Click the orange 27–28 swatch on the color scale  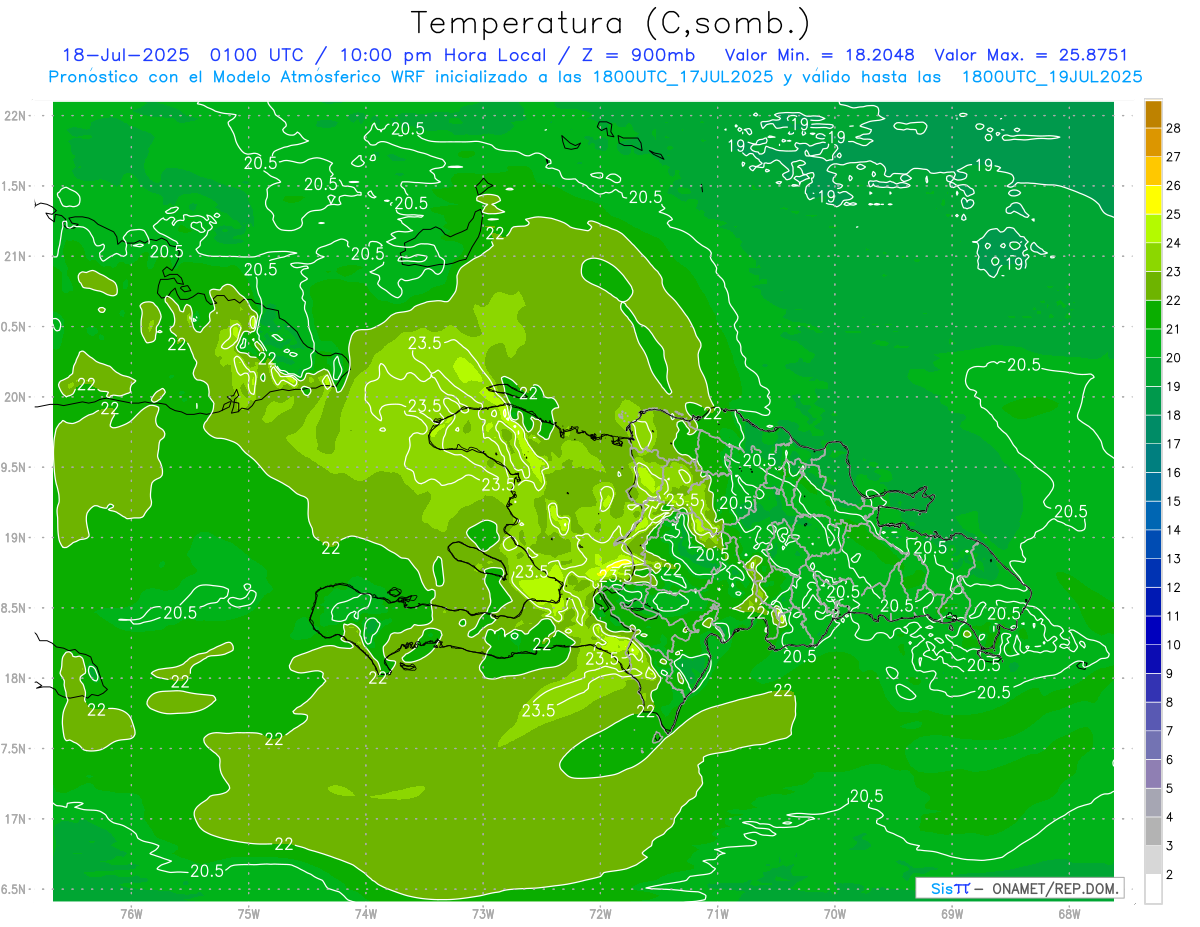(x=1153, y=143)
